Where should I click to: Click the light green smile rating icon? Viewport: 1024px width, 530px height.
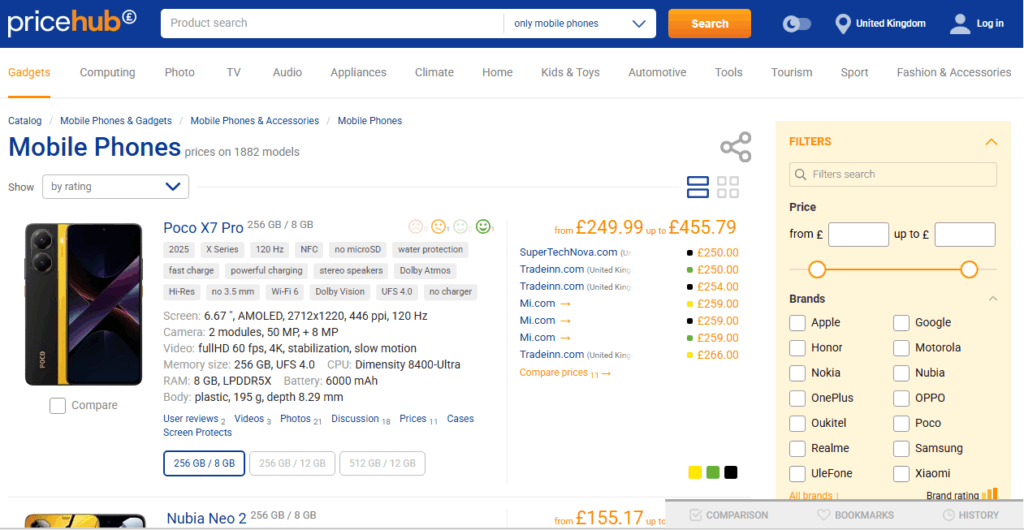(460, 226)
